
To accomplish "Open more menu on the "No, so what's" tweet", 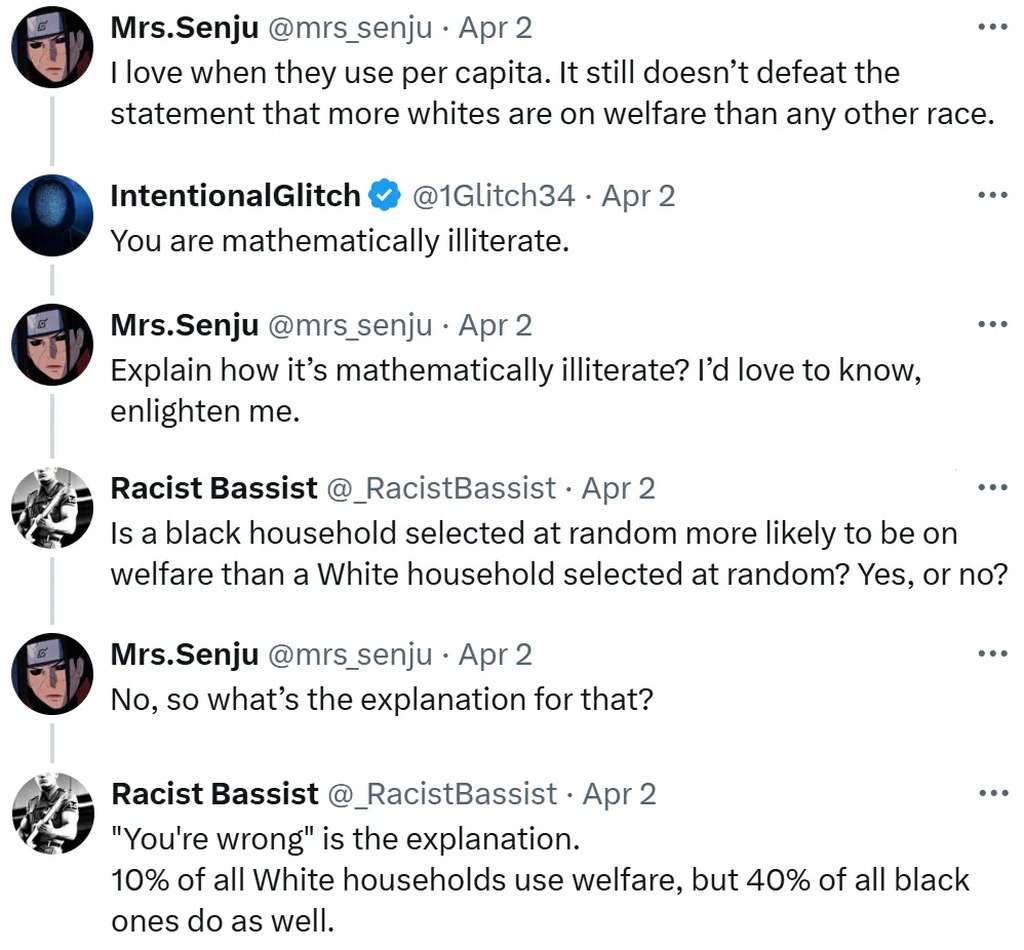I will click(992, 654).
